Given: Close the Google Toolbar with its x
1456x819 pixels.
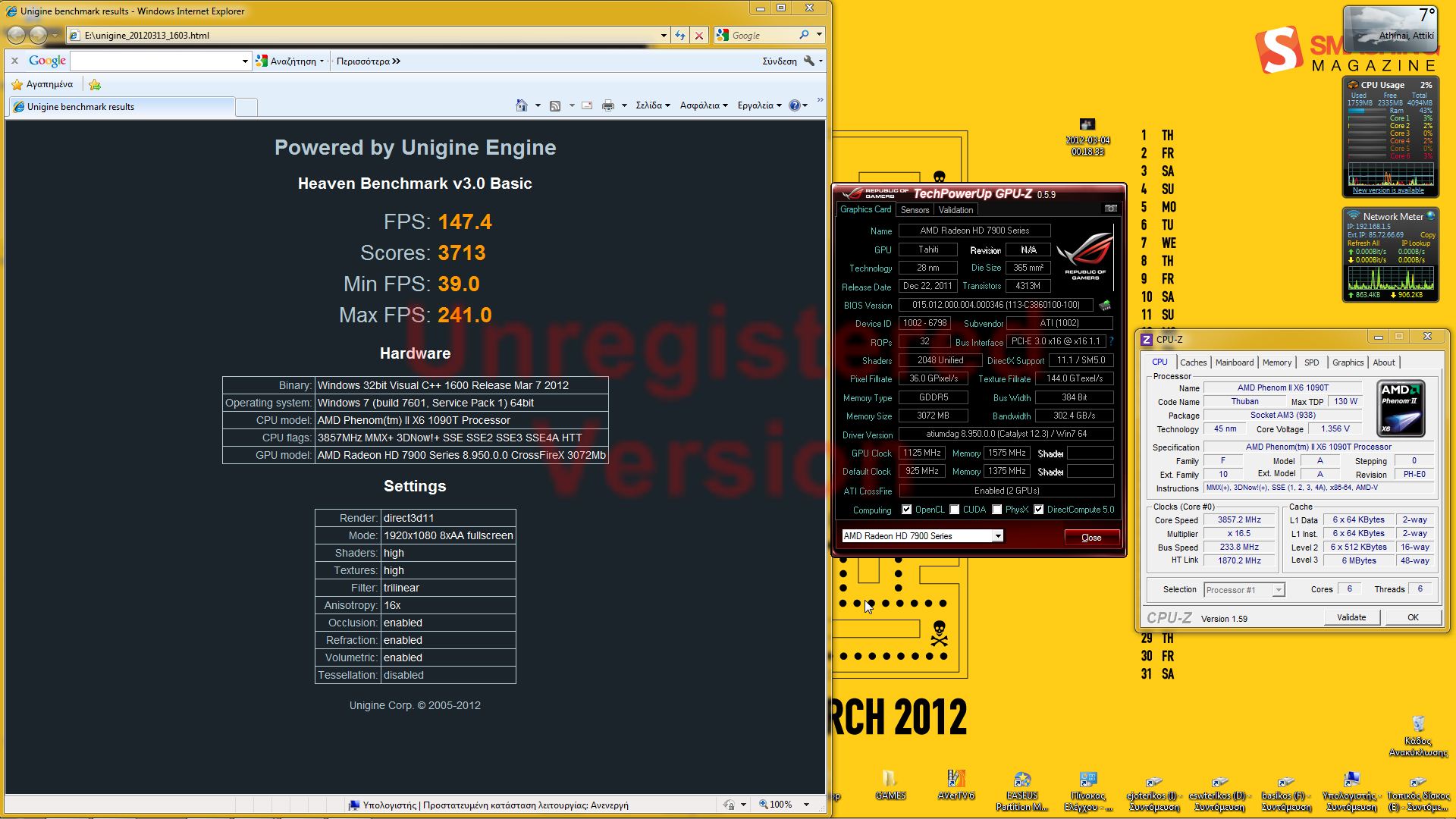Looking at the screenshot, I should tap(14, 61).
